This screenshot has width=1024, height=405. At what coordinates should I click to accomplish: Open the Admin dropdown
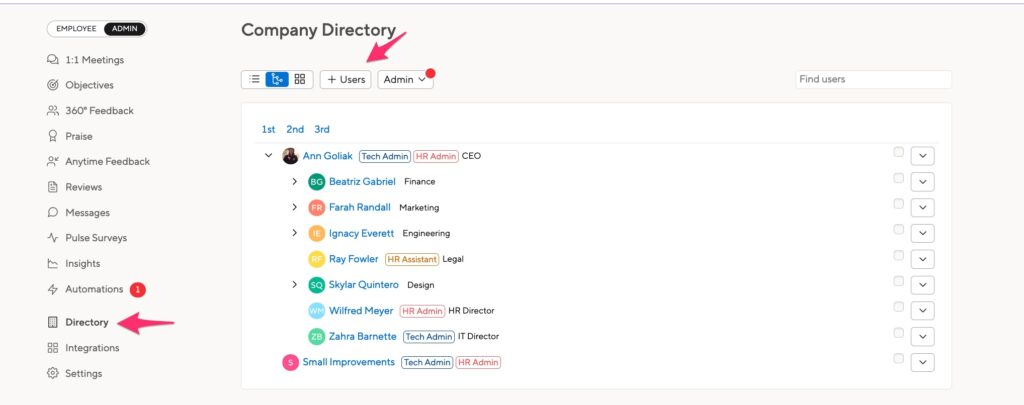(x=405, y=79)
